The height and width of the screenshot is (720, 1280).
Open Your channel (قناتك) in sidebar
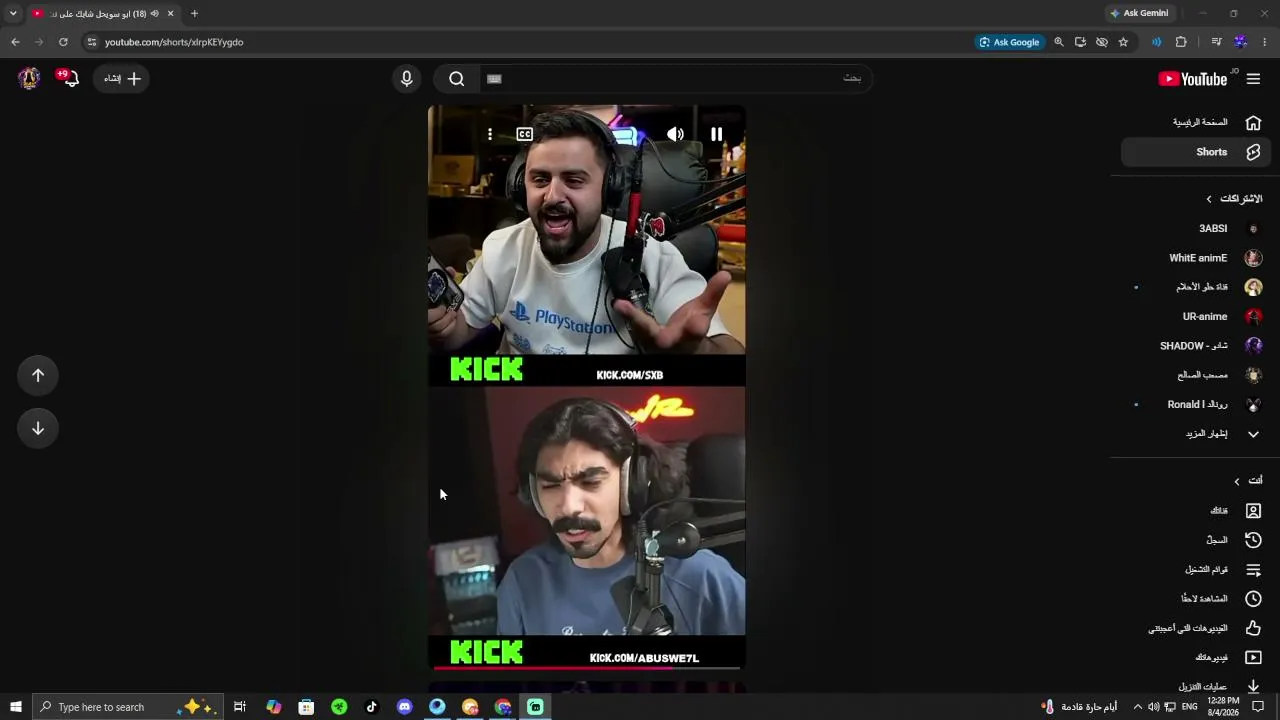(x=1196, y=511)
